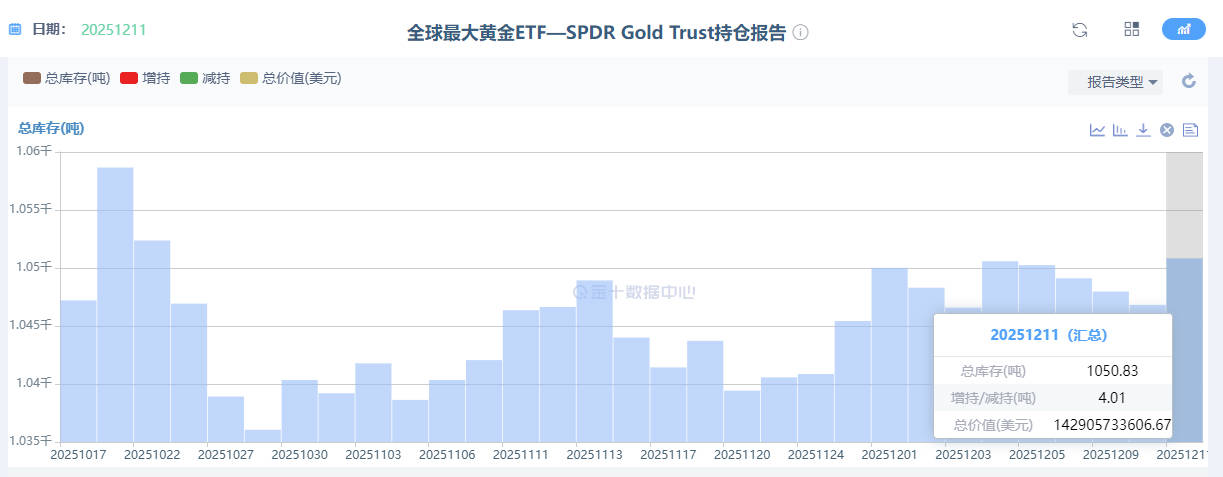Download the chart as image
Viewport: 1223px width, 477px height.
coord(1144,130)
